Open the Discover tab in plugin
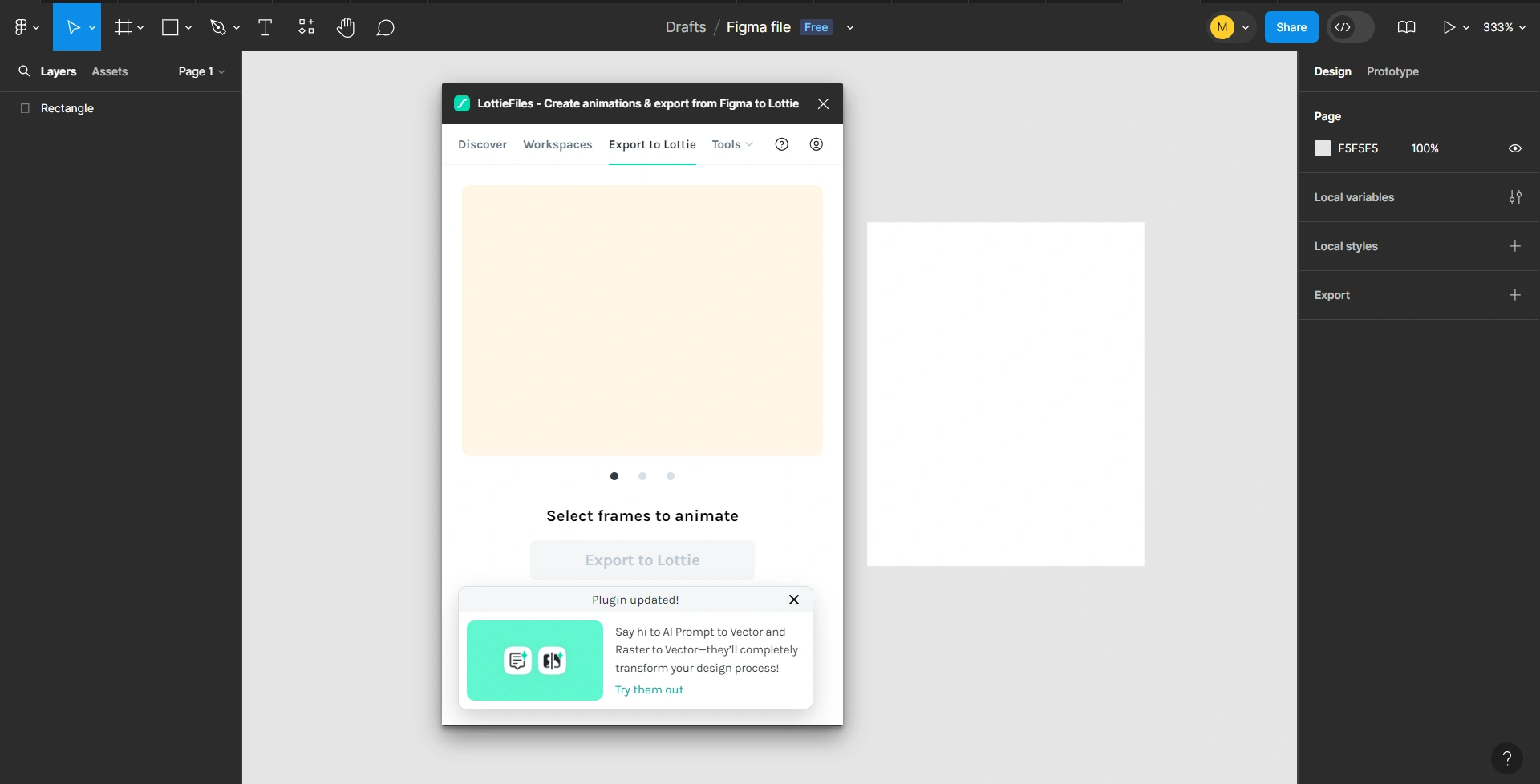This screenshot has width=1540, height=784. point(483,144)
